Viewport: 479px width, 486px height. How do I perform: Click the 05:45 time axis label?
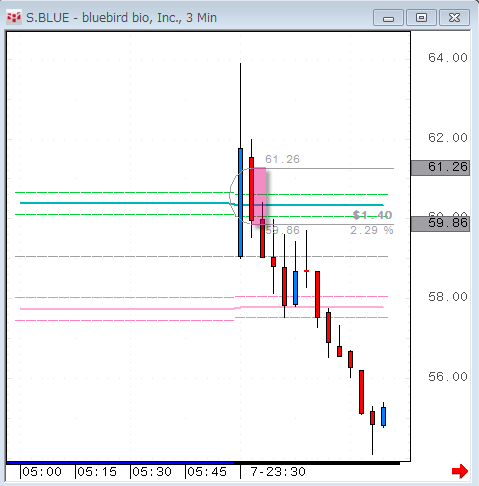point(207,472)
